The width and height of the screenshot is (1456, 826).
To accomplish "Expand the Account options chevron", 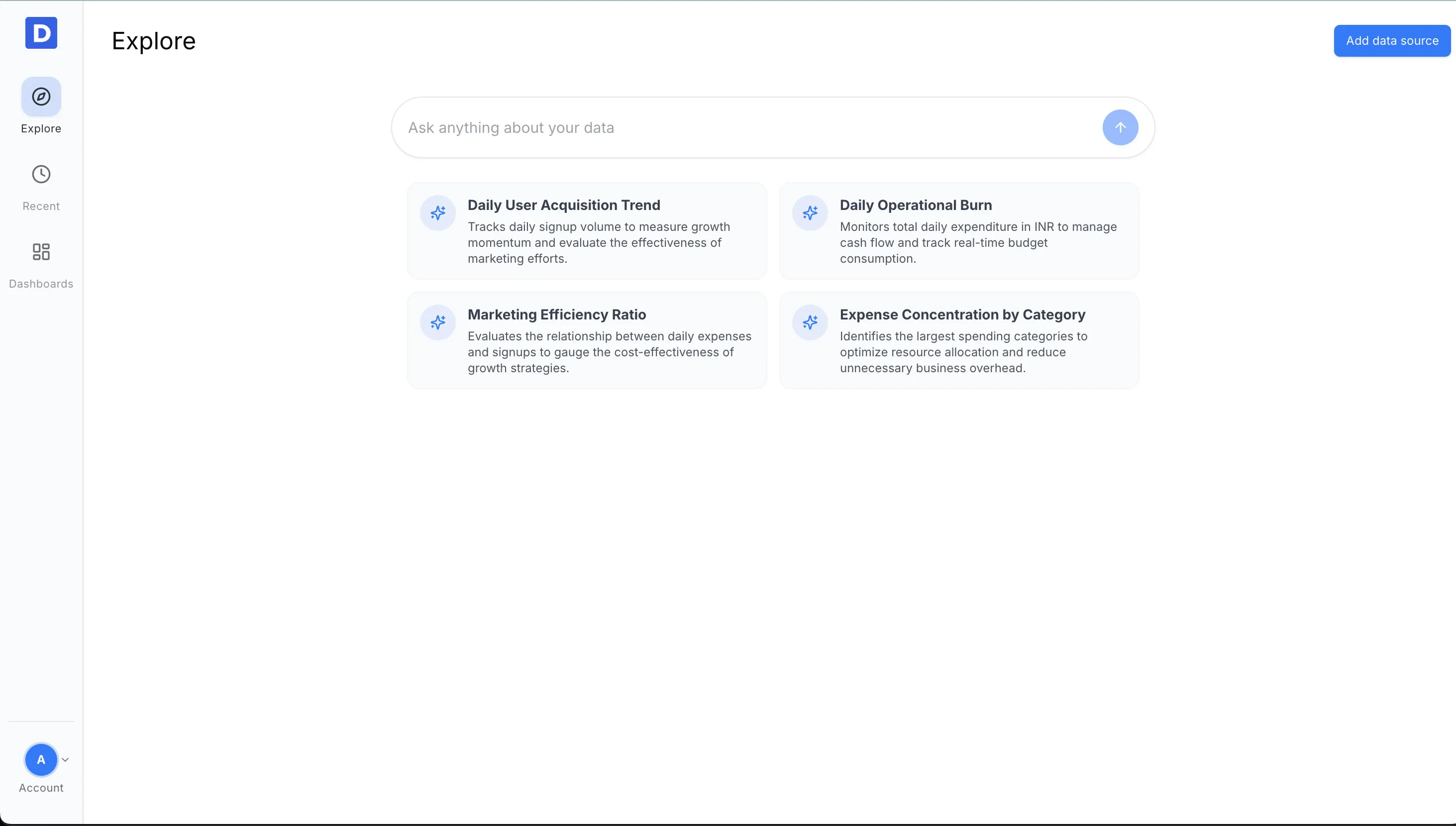I will point(66,760).
